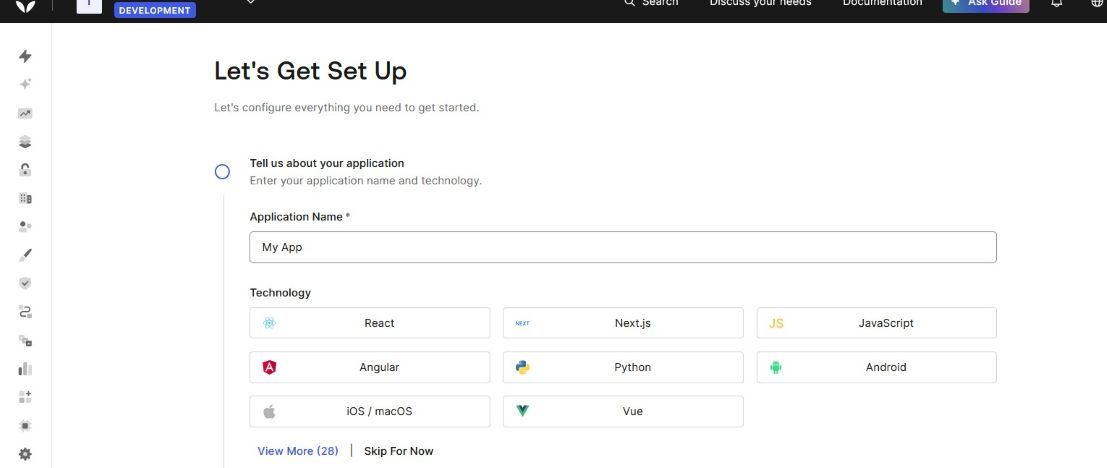The width and height of the screenshot is (1107, 468).
Task: Open the add-widgets grid sidebar icon
Action: (x=25, y=397)
